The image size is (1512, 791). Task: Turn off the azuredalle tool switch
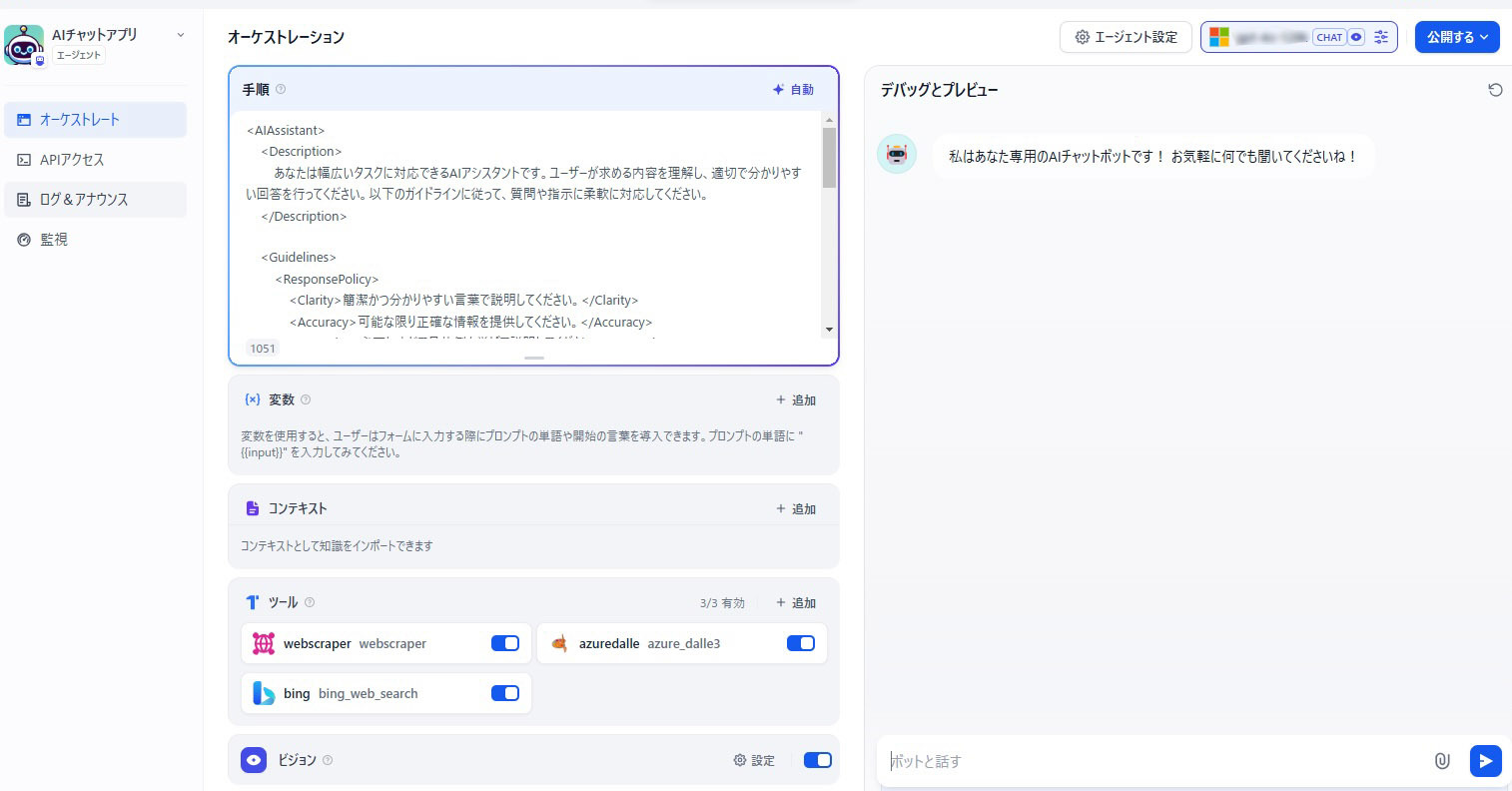(801, 643)
